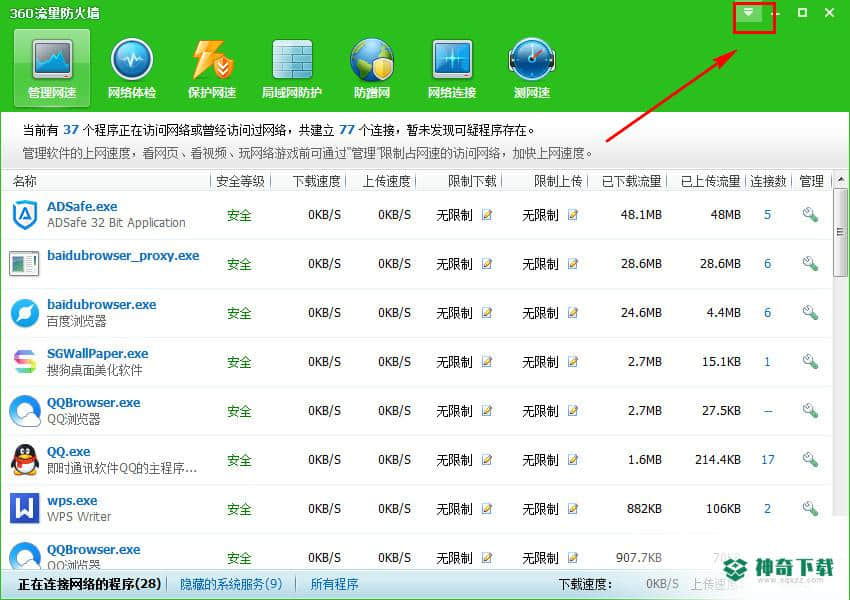The height and width of the screenshot is (600, 850).
Task: Edit upload limit for ADSafe.exe
Action: (x=572, y=215)
